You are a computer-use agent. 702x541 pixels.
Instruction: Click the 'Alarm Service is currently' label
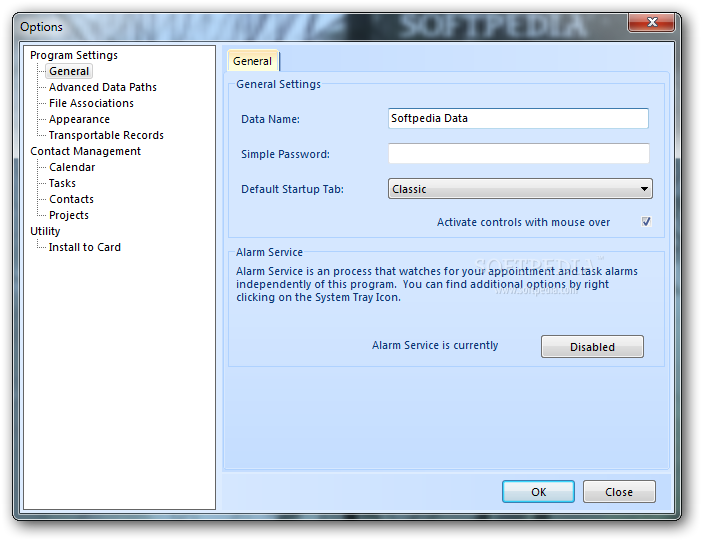[435, 345]
